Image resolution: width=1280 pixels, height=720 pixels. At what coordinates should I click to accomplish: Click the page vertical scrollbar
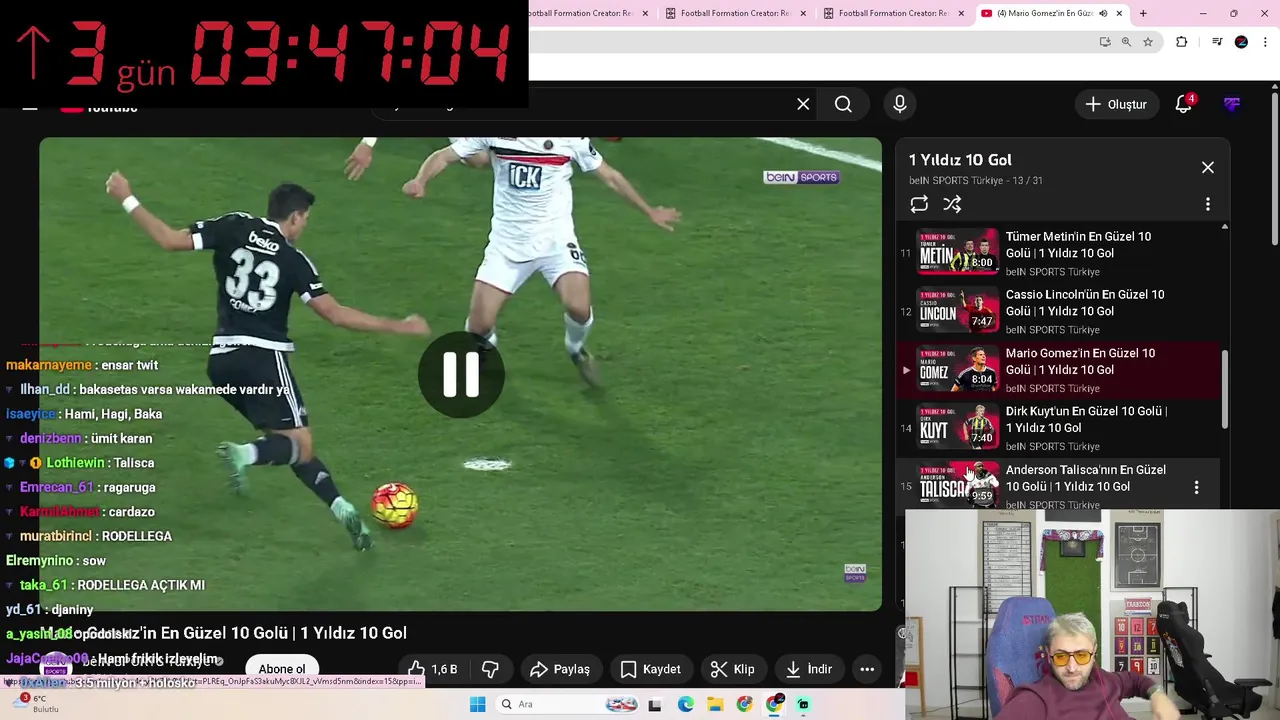click(1274, 168)
